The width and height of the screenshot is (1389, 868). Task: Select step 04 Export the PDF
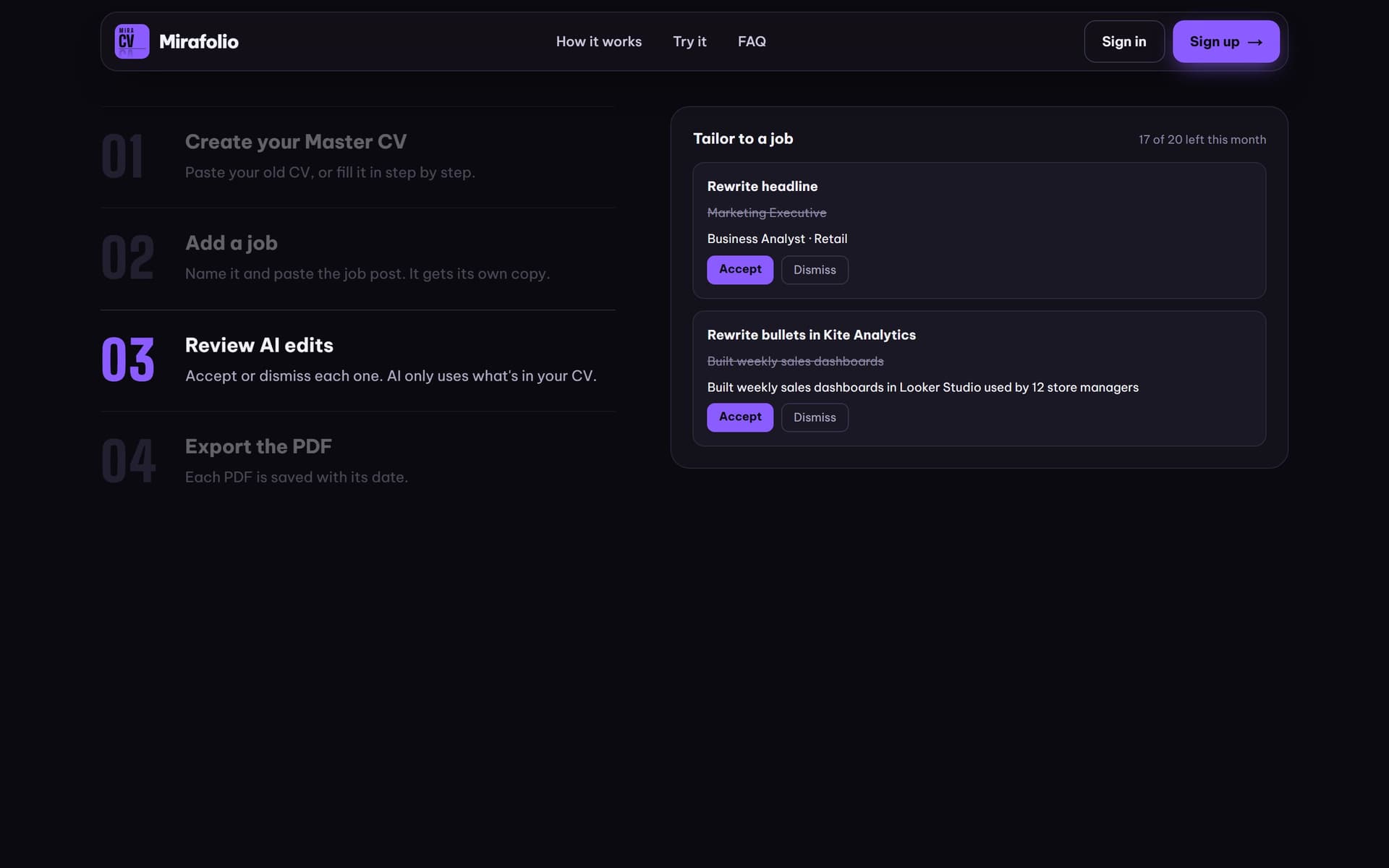point(358,461)
